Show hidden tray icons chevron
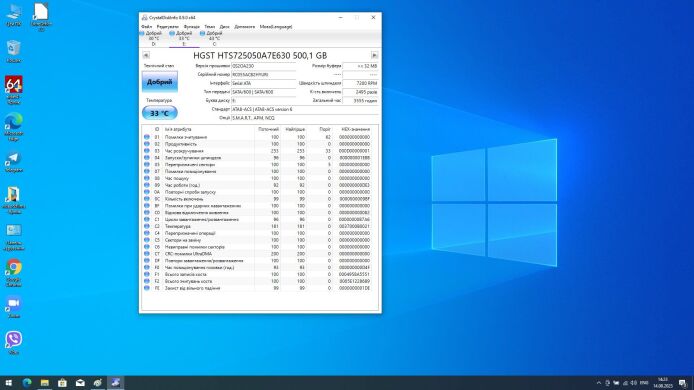This screenshot has width=694, height=390. click(598, 383)
